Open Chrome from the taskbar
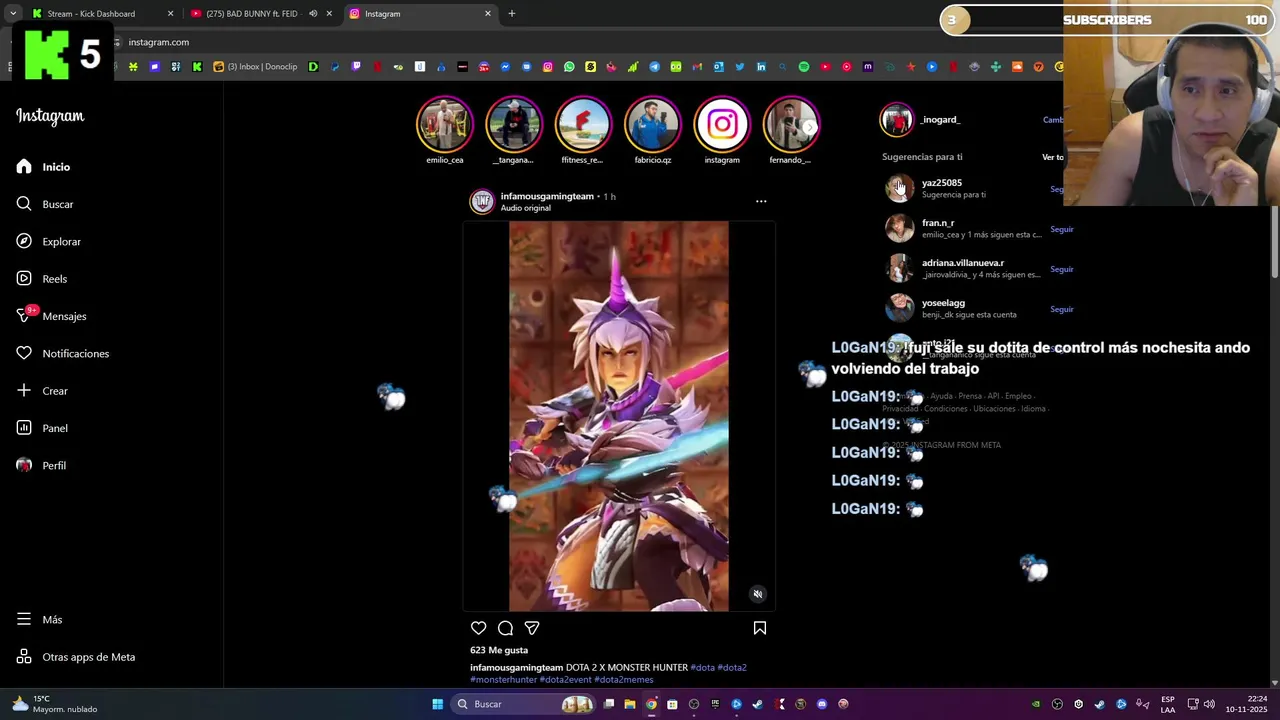 [651, 704]
